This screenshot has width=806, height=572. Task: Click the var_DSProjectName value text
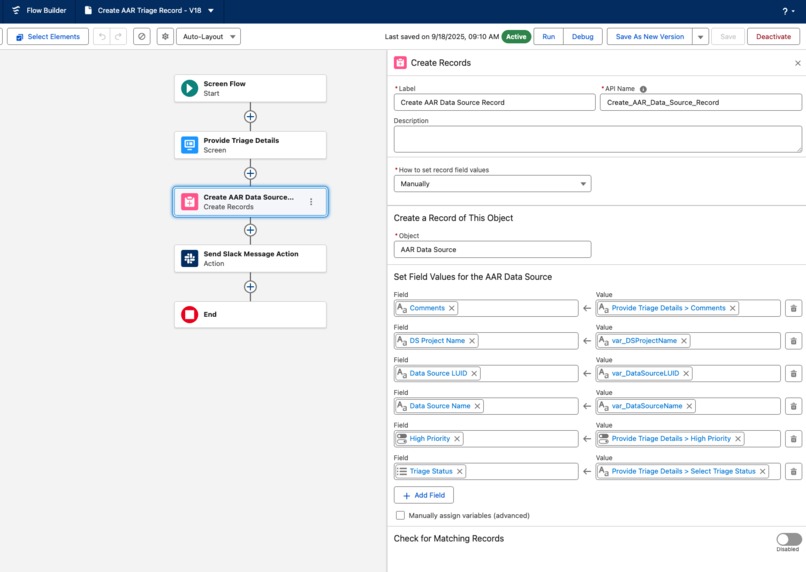(x=644, y=341)
